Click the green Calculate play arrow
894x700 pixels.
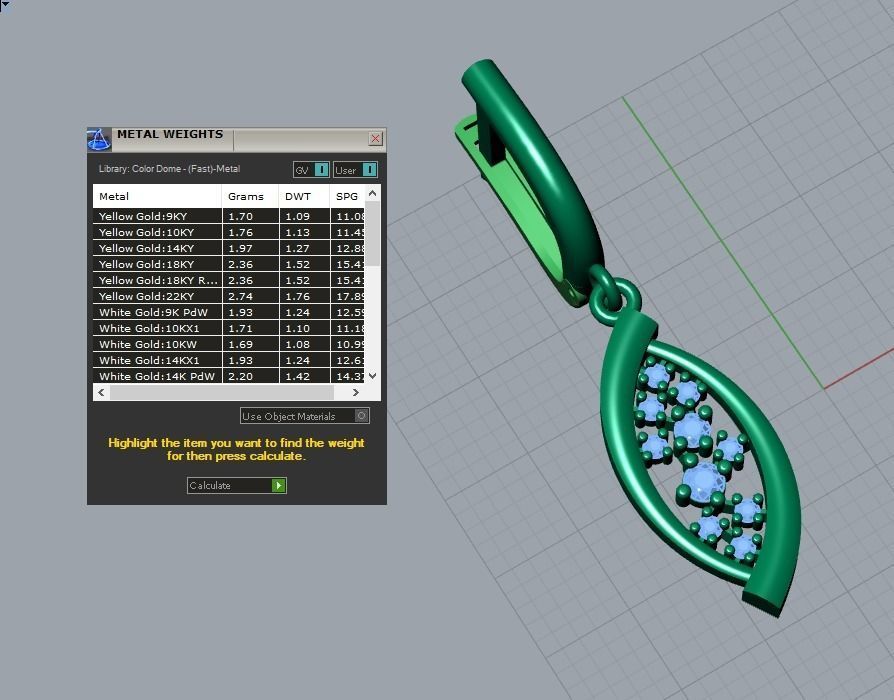click(x=278, y=486)
